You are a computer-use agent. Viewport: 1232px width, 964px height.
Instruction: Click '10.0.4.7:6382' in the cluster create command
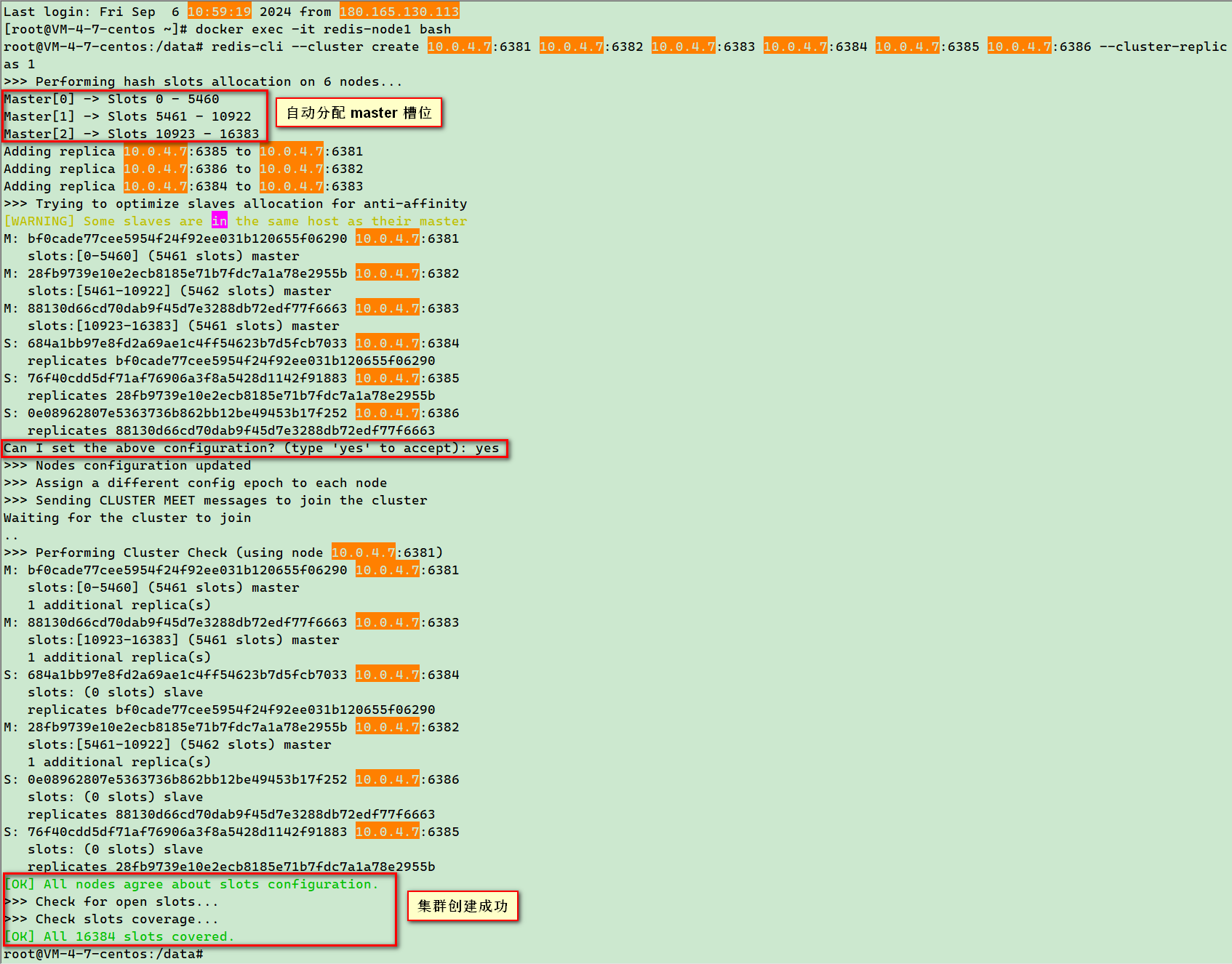[x=591, y=47]
